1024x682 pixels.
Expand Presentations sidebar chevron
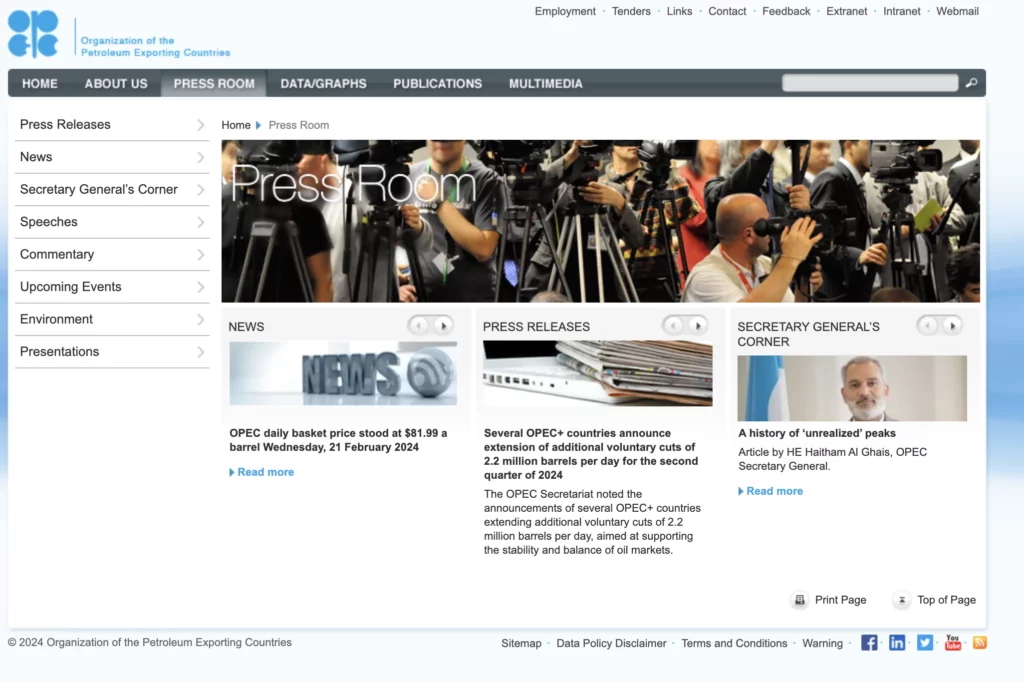pyautogui.click(x=200, y=352)
